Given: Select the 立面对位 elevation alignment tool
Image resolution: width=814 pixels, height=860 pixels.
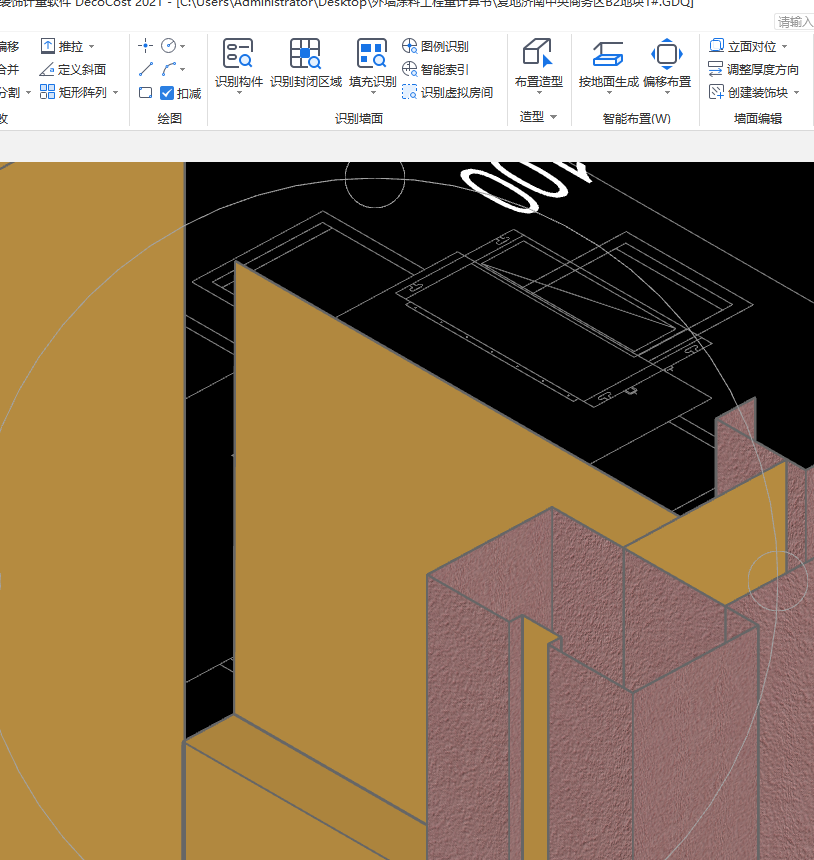Looking at the screenshot, I should (x=743, y=47).
